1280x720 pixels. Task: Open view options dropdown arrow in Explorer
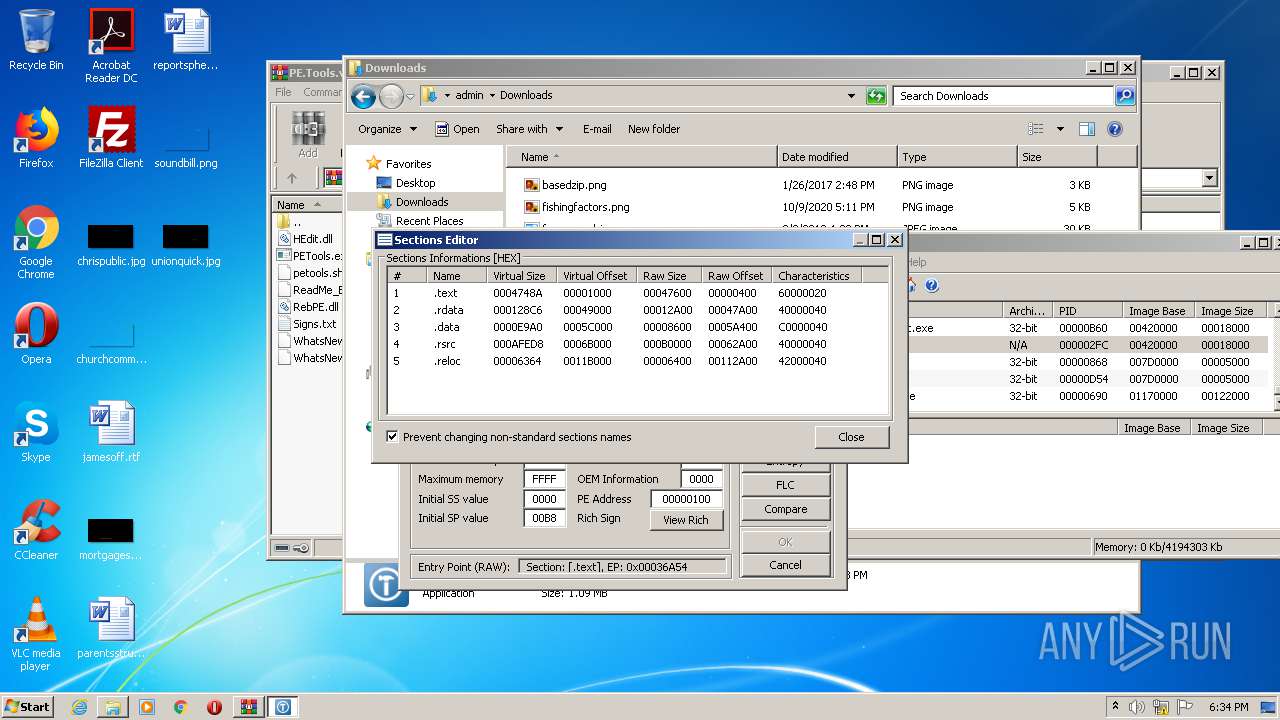pos(1060,129)
